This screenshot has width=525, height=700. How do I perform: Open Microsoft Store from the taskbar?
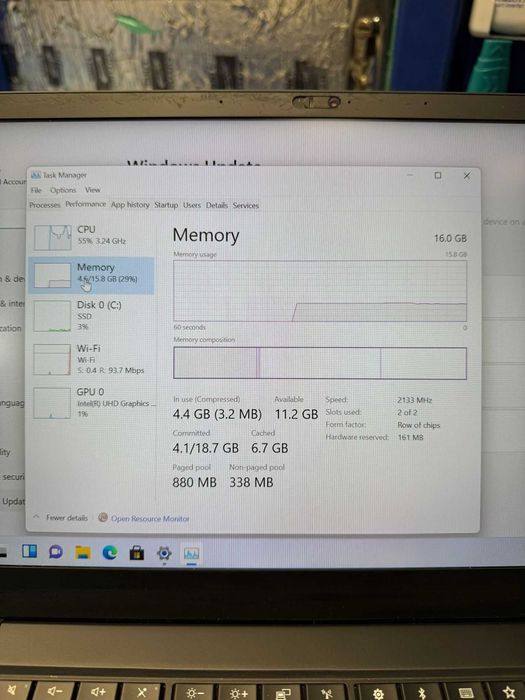137,554
